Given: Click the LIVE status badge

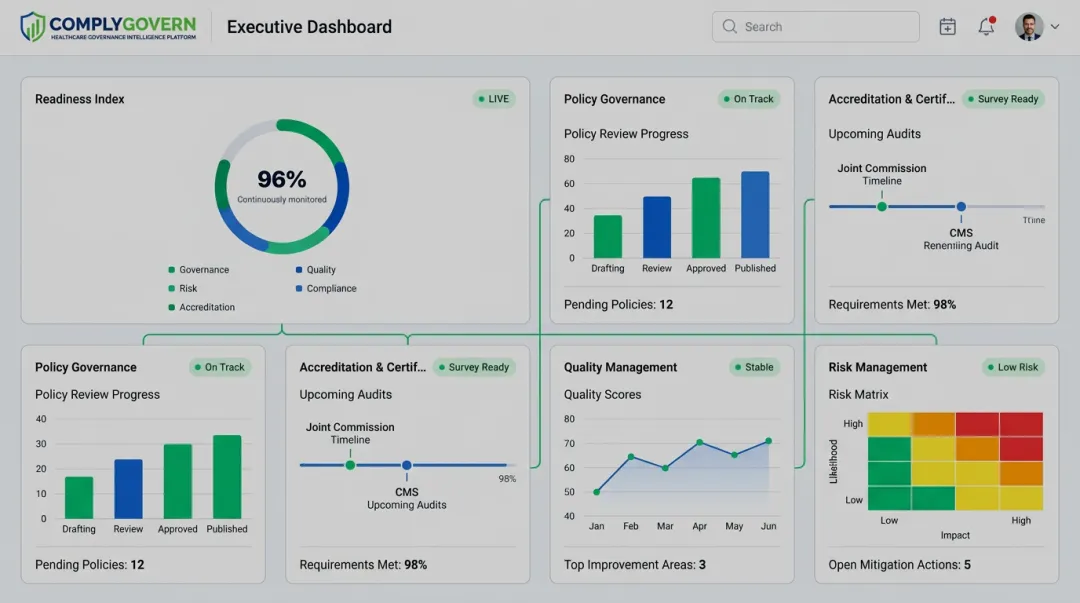Looking at the screenshot, I should tap(494, 99).
